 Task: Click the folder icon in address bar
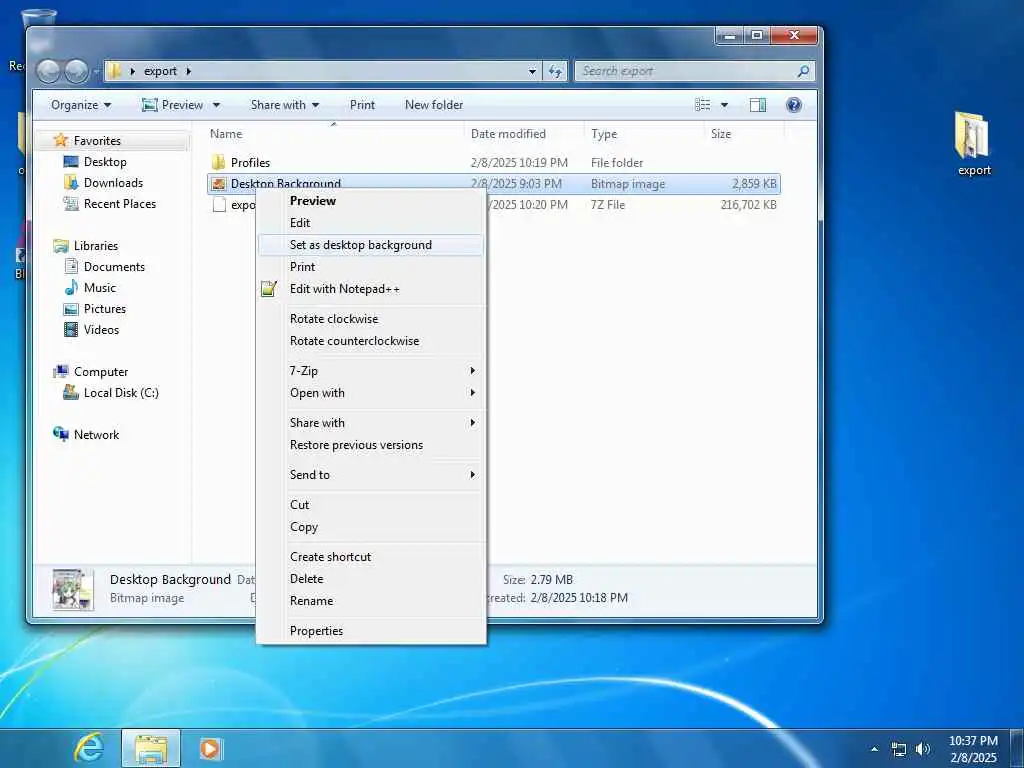click(114, 71)
